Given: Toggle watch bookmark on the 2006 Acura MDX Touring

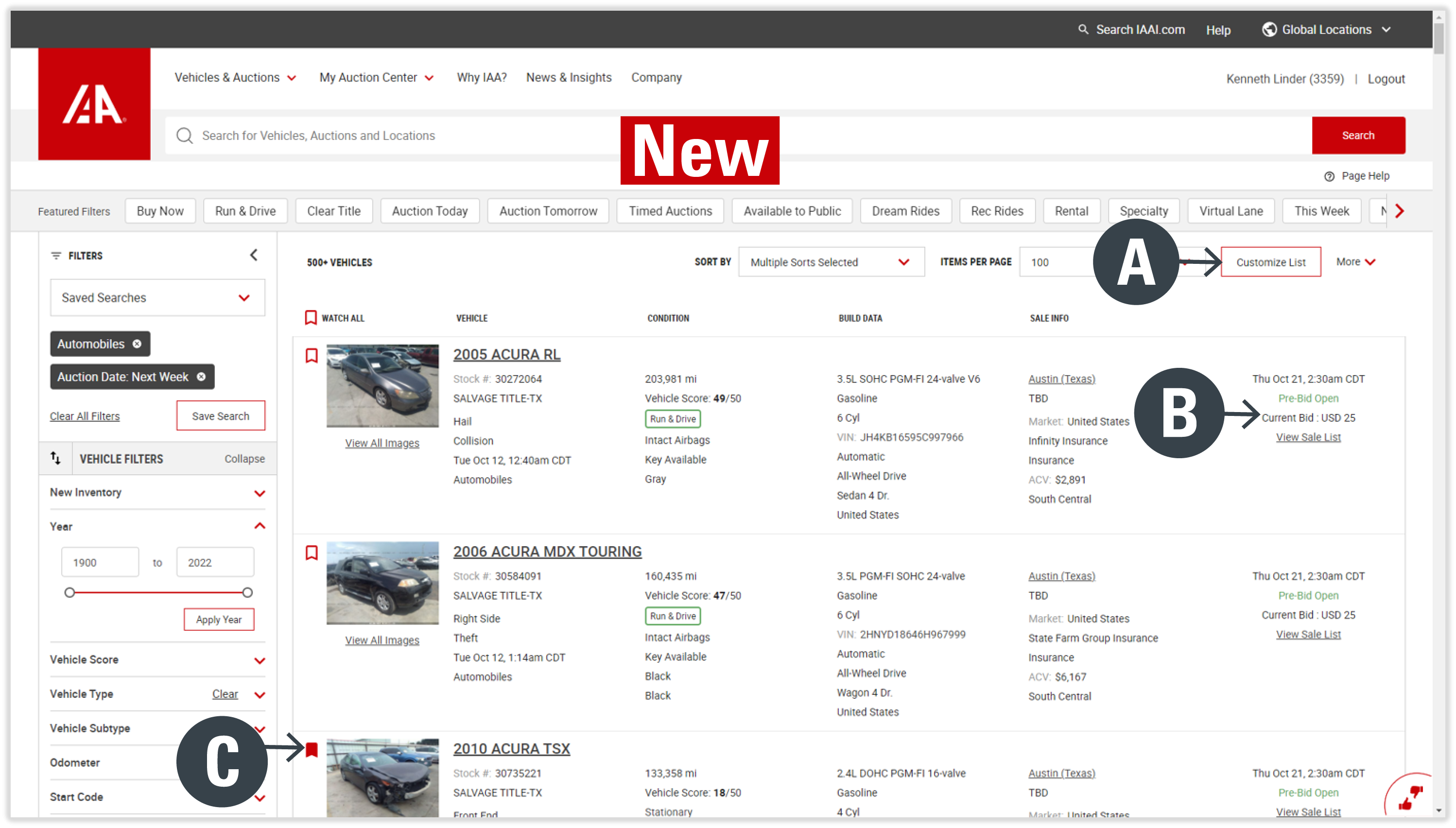Looking at the screenshot, I should (x=311, y=552).
